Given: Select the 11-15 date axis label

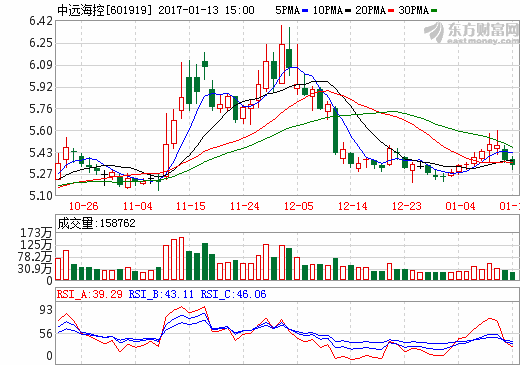Looking at the screenshot, I should pos(191,206).
